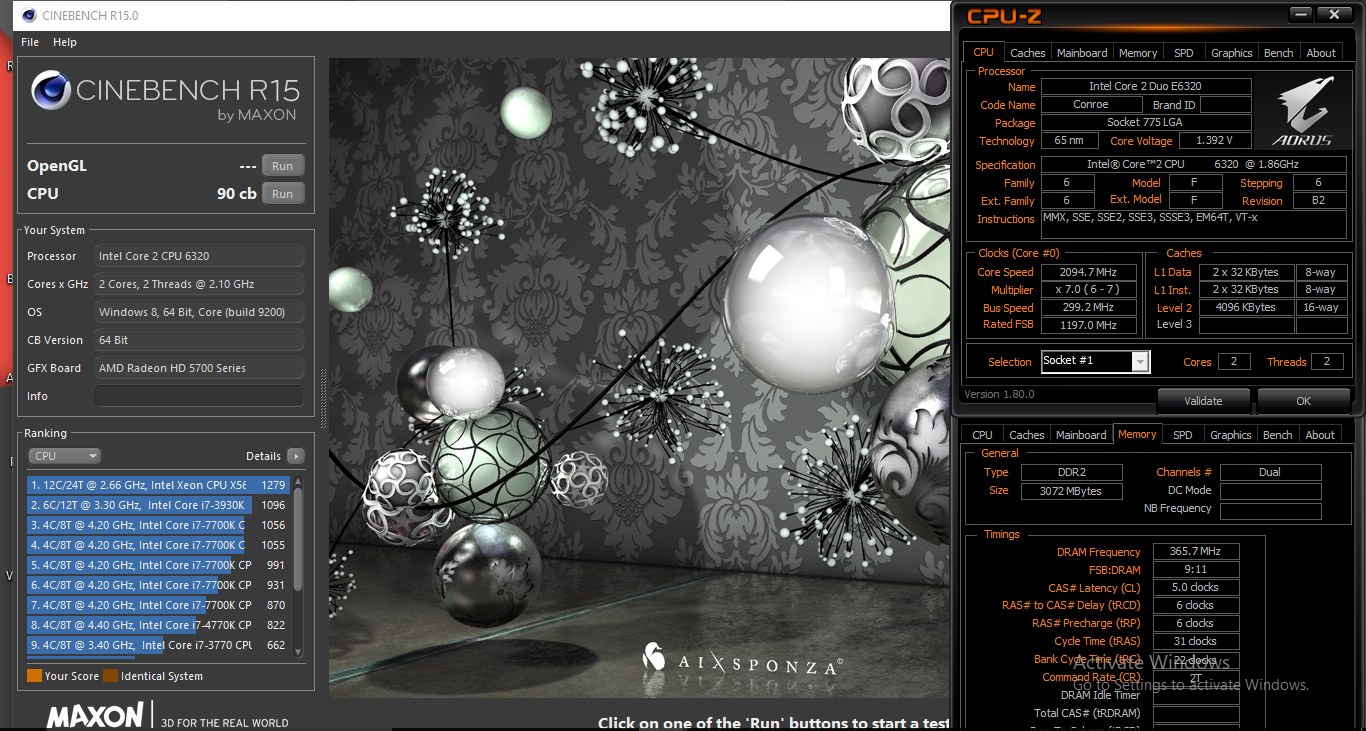1366x731 pixels.
Task: Switch to Graphics tab in top CPU-Z window
Action: (1231, 53)
